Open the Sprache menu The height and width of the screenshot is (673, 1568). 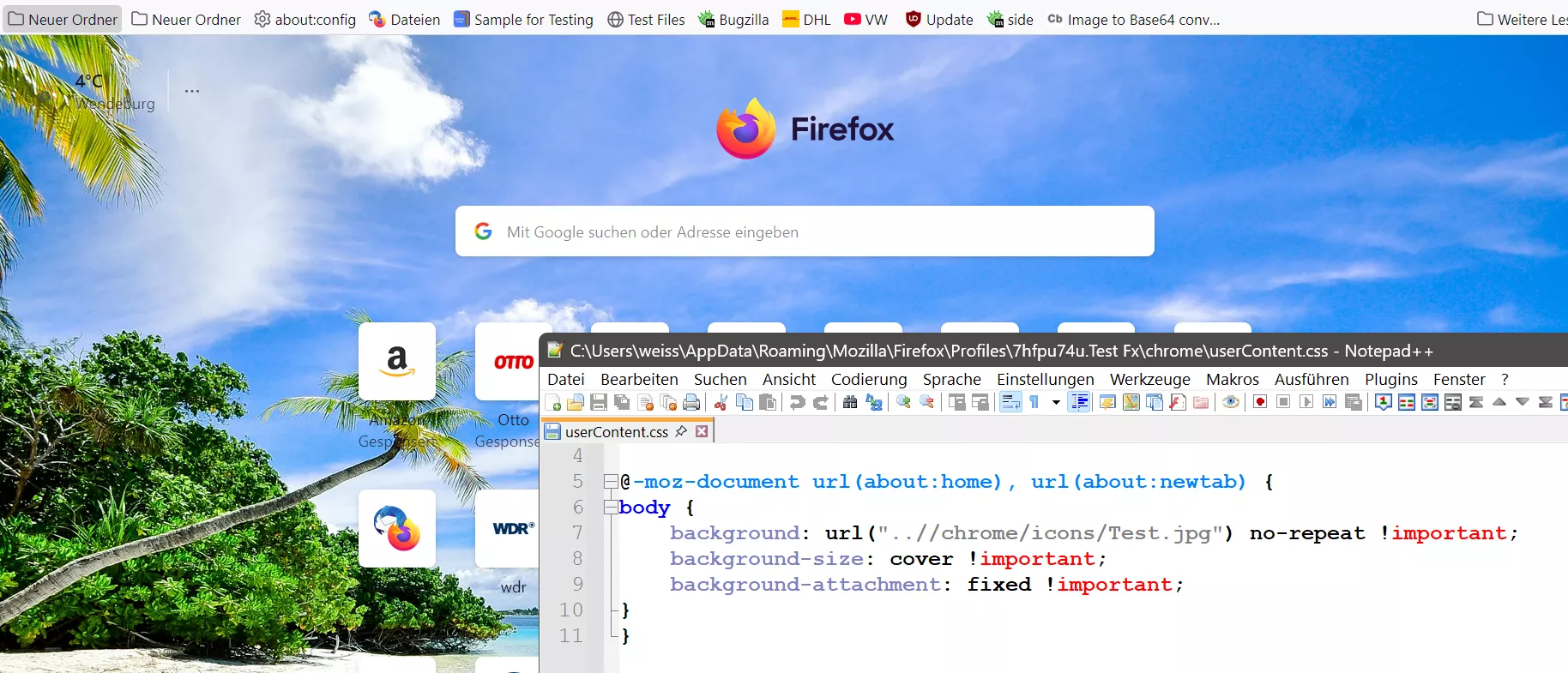click(x=952, y=379)
